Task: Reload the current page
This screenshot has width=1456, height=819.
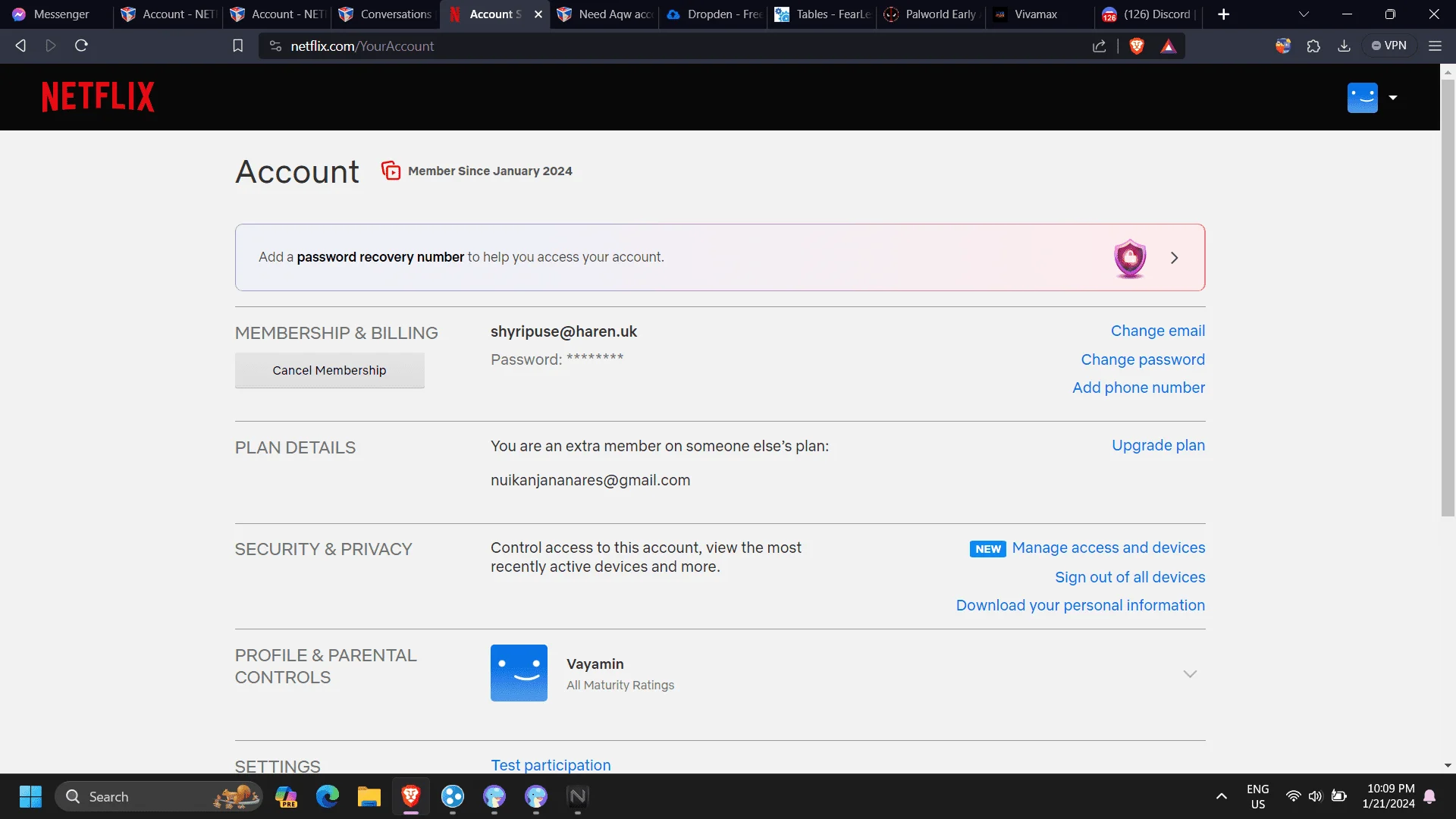Action: tap(81, 45)
